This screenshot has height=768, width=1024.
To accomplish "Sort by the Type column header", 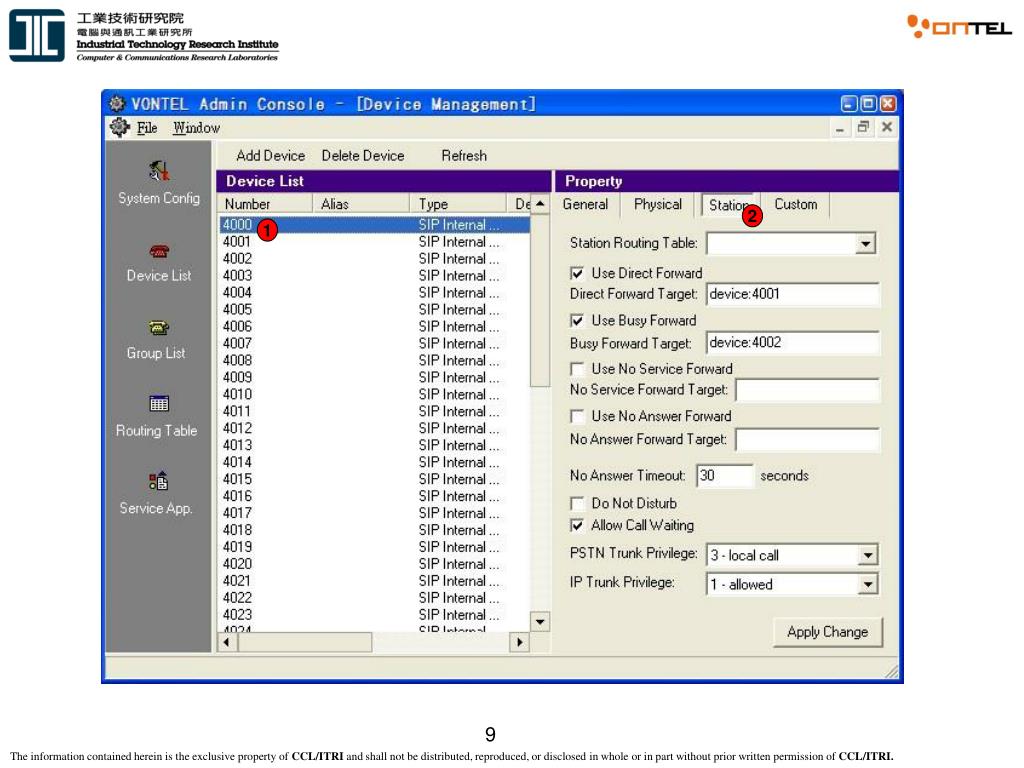I will [458, 204].
